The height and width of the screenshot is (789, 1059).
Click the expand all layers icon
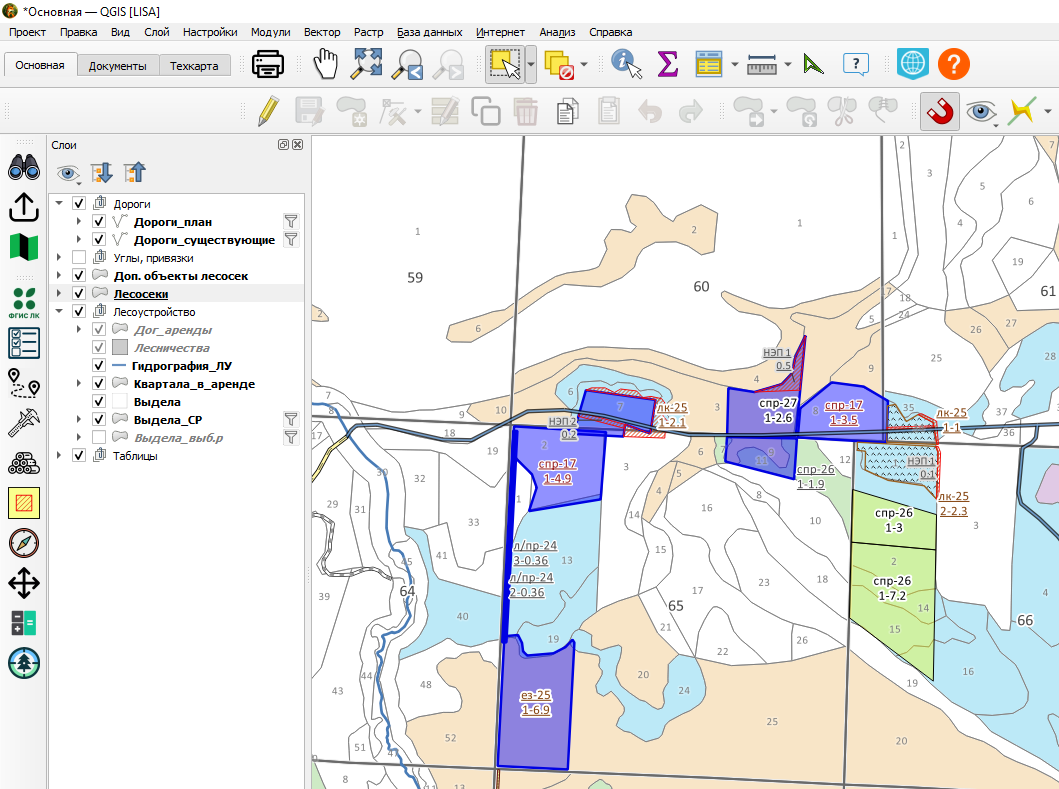click(x=102, y=173)
